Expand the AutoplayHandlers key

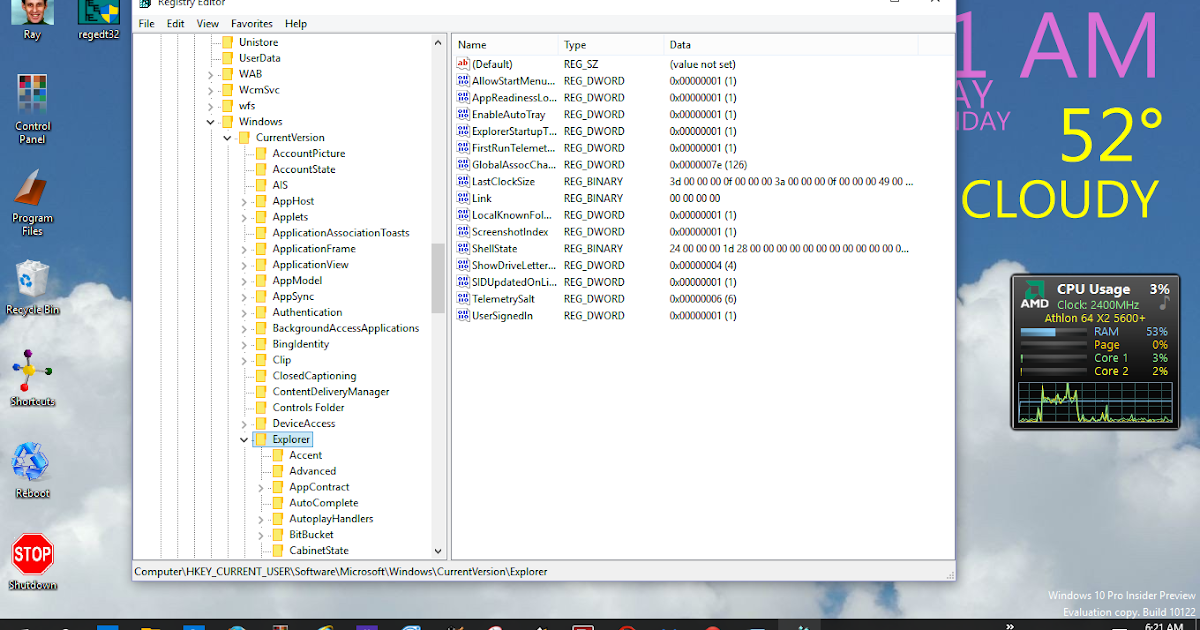point(261,519)
